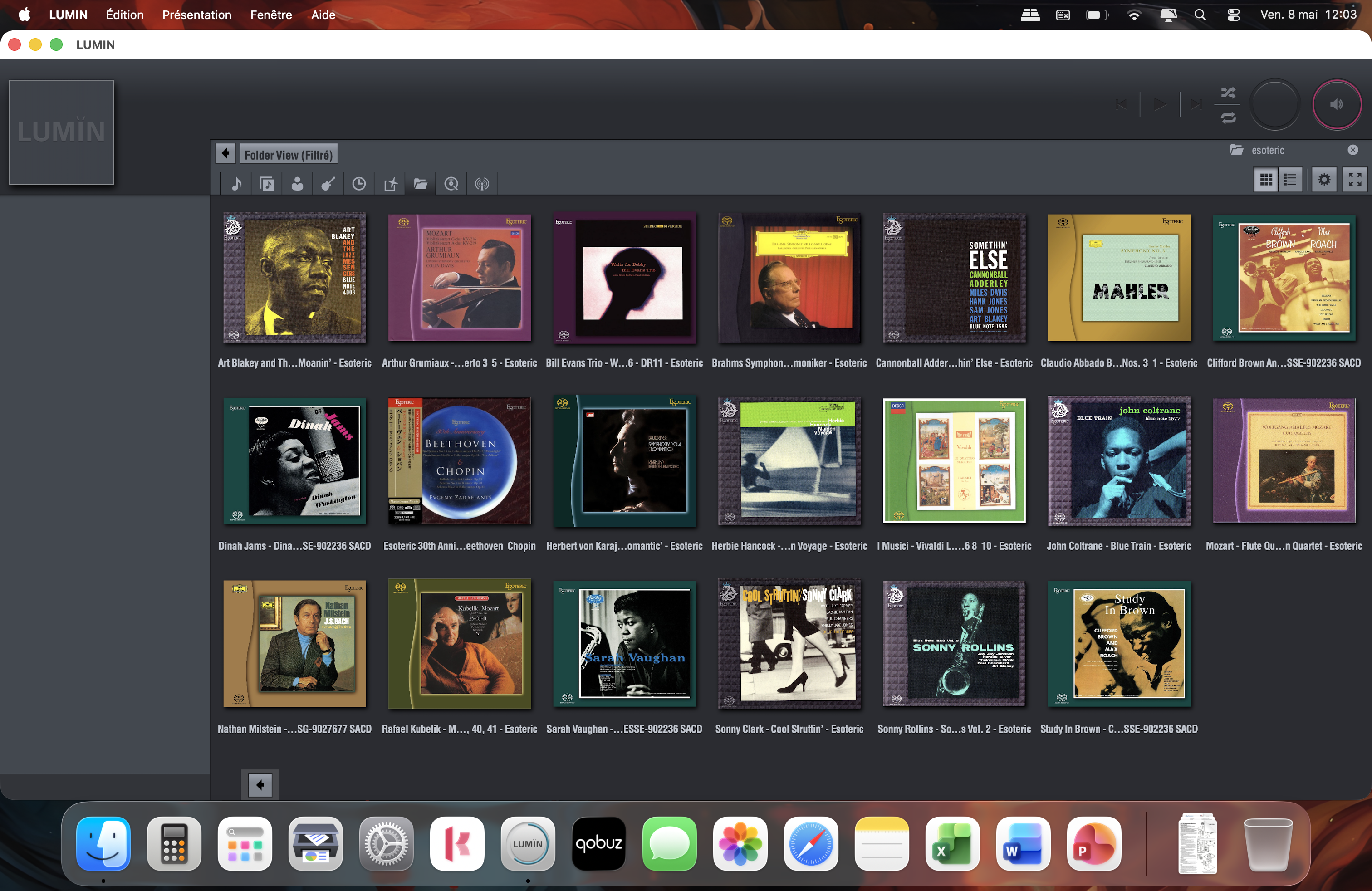Click 'Nathan Milstein -…SG-9027677 SACD' label
1372x891 pixels.
click(x=294, y=729)
